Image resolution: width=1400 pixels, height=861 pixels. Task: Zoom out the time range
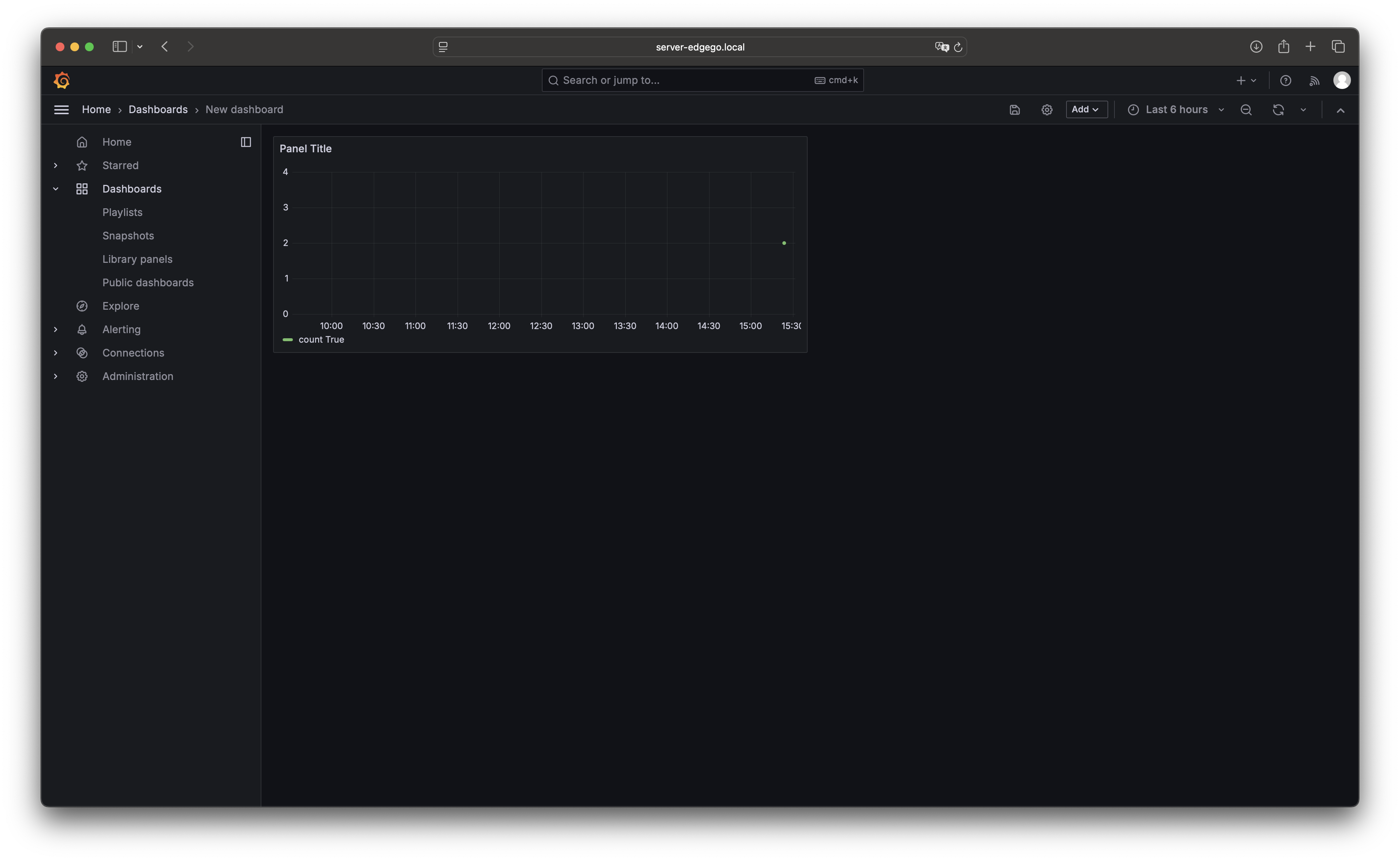1246,110
